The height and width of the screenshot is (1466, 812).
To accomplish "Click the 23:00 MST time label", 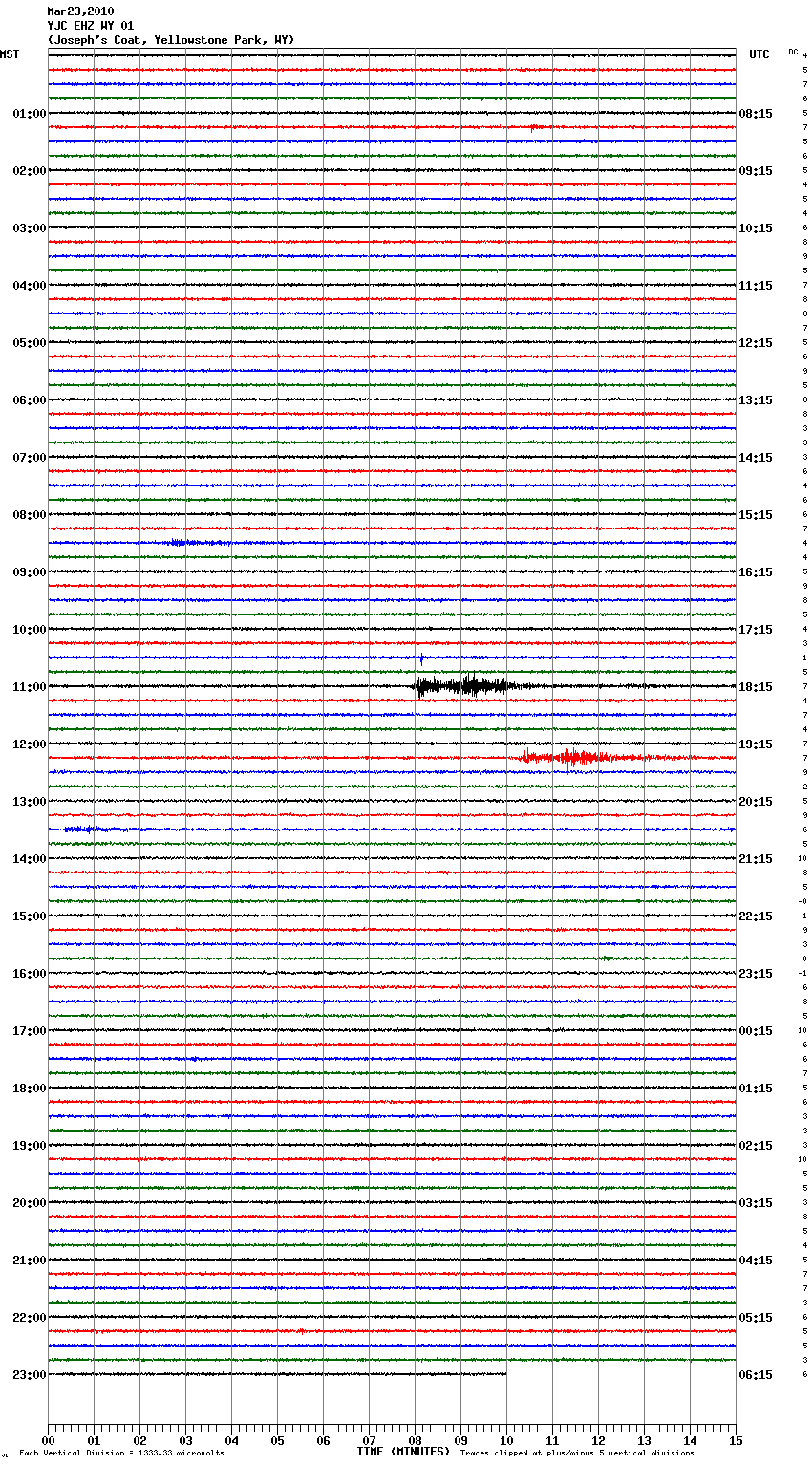I will 30,1375.
